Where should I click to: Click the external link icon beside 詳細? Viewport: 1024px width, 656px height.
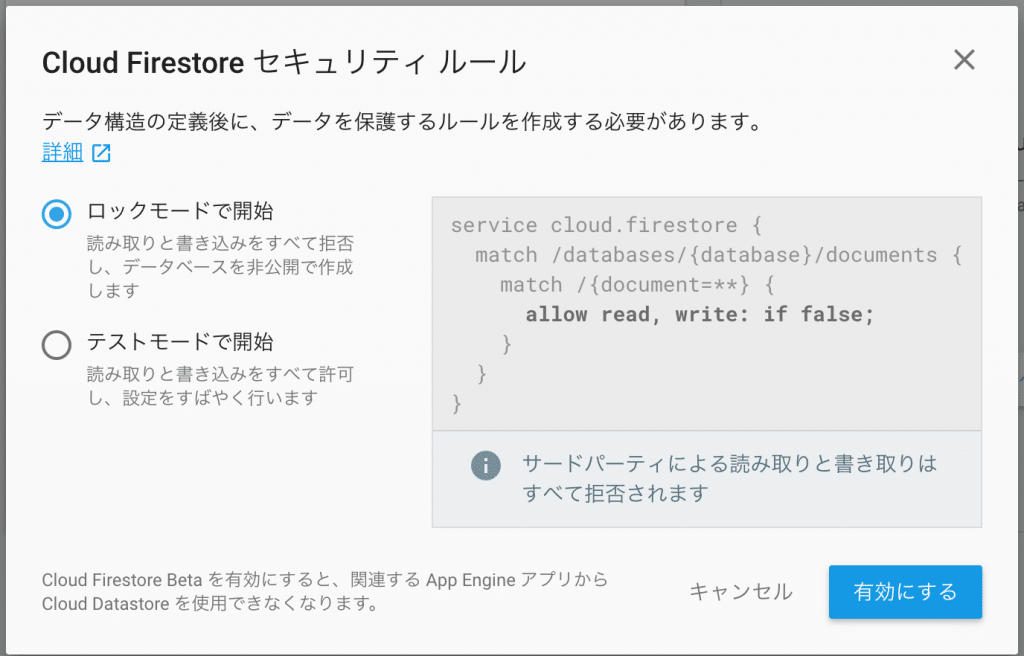point(101,154)
